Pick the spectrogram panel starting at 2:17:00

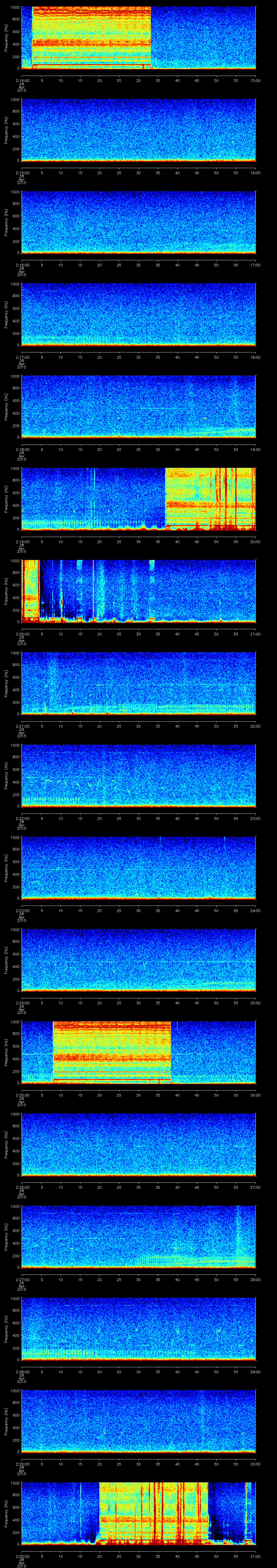[x=138, y=315]
